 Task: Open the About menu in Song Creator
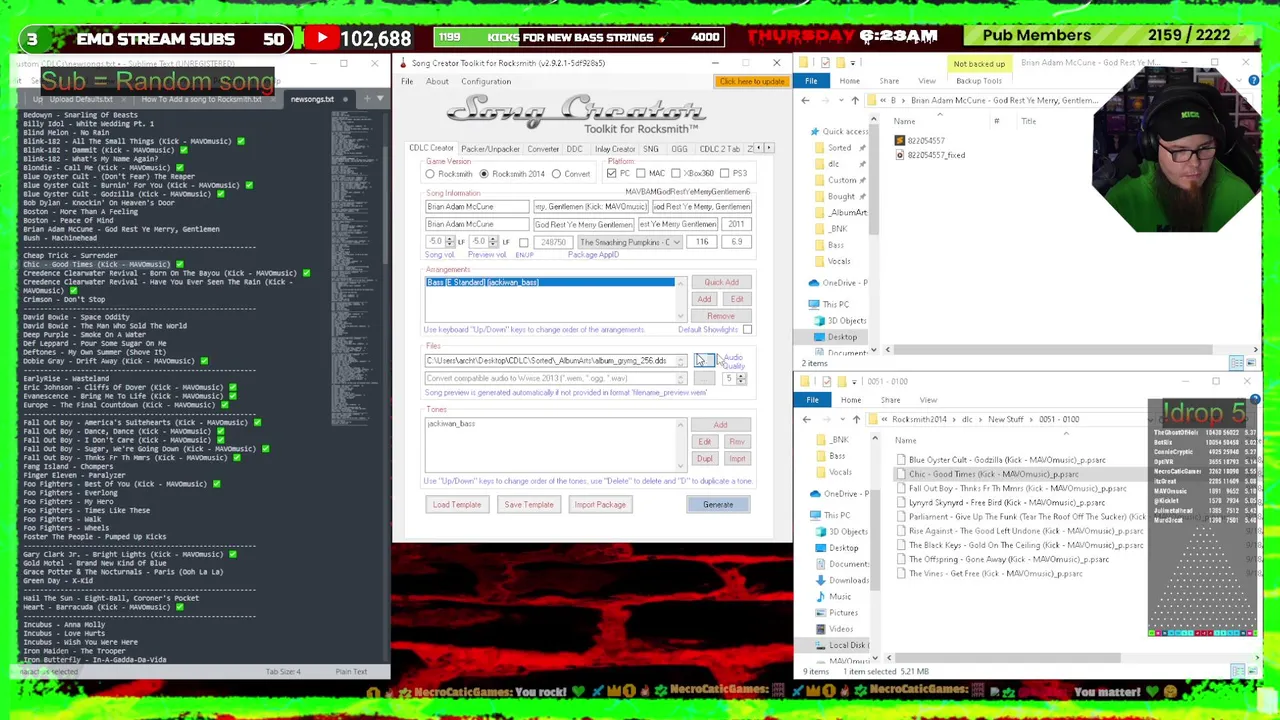coord(437,82)
